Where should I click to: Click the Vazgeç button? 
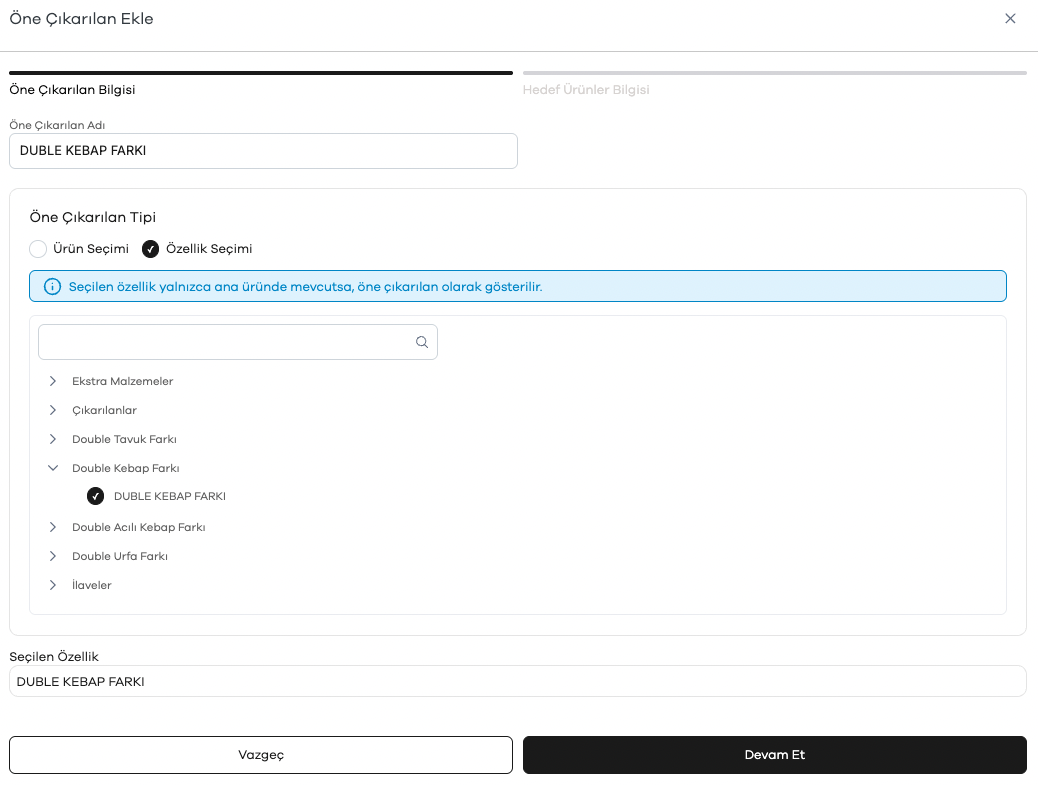click(x=261, y=755)
